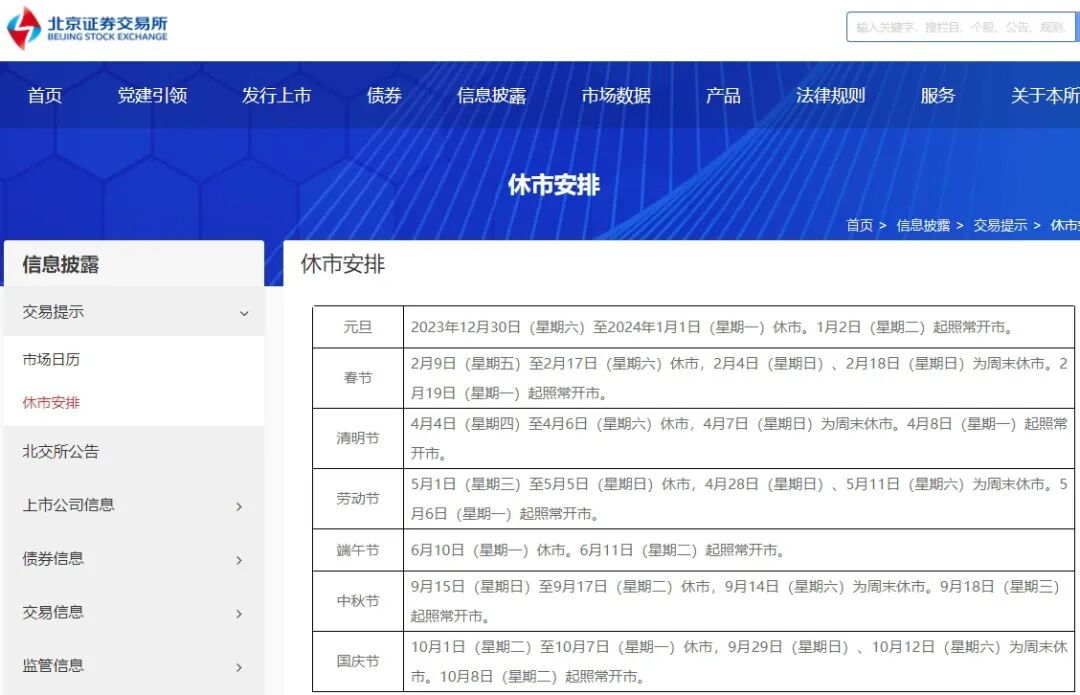1080x695 pixels.
Task: Select the 债券 navigation menu
Action: 383,96
